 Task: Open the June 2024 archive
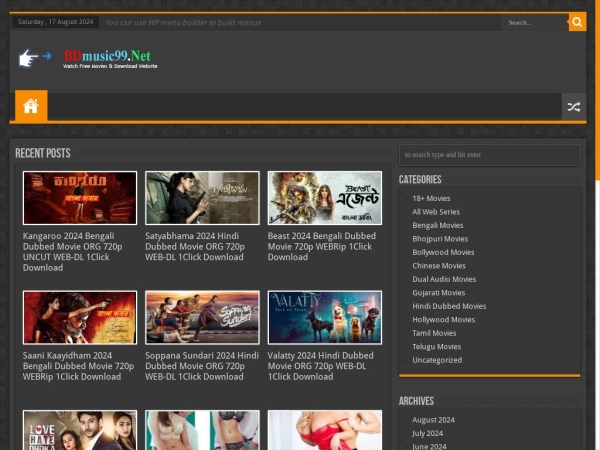pos(429,446)
